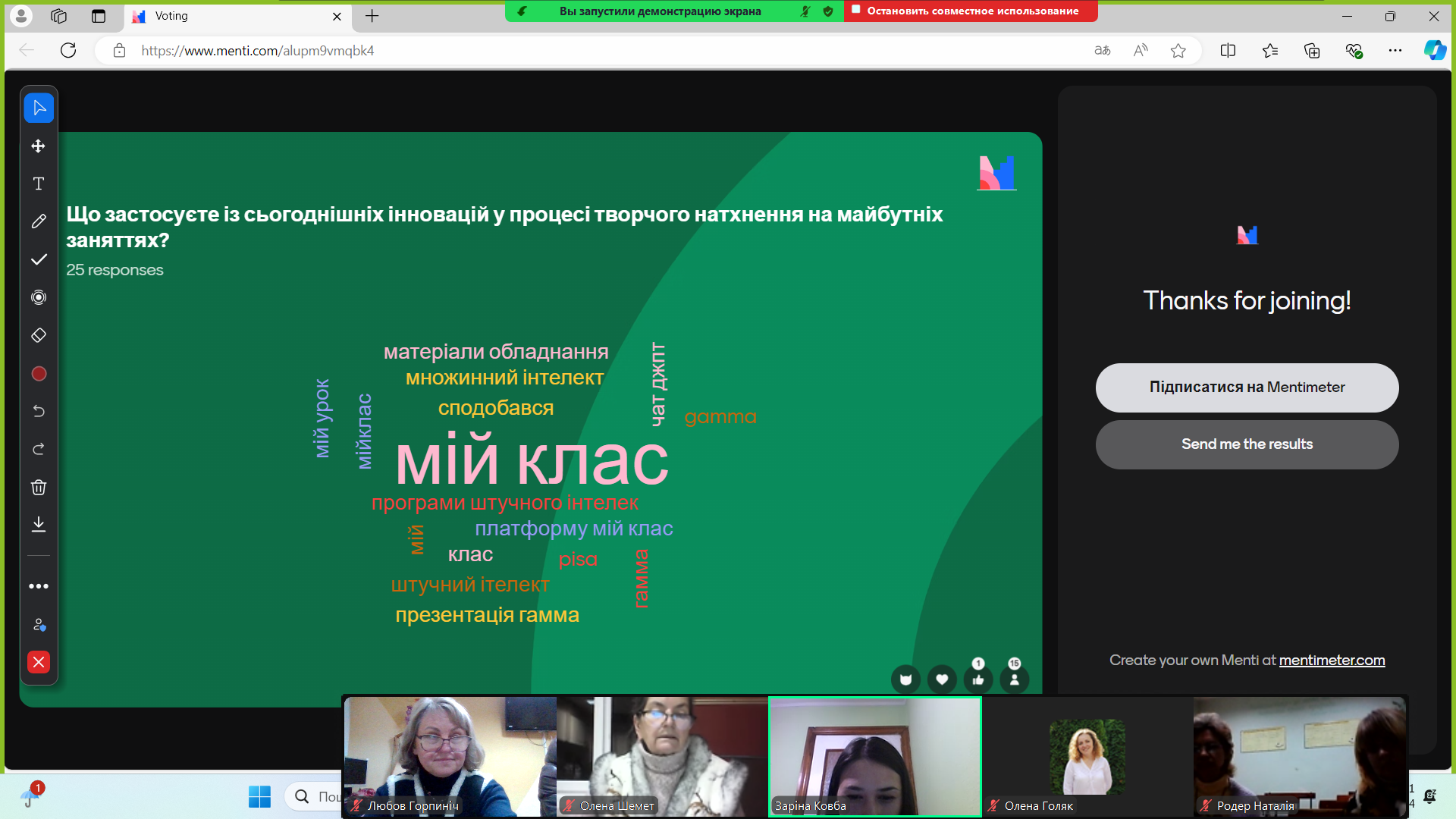The width and height of the screenshot is (1456, 819).
Task: Open browser Collections
Action: point(1312,51)
